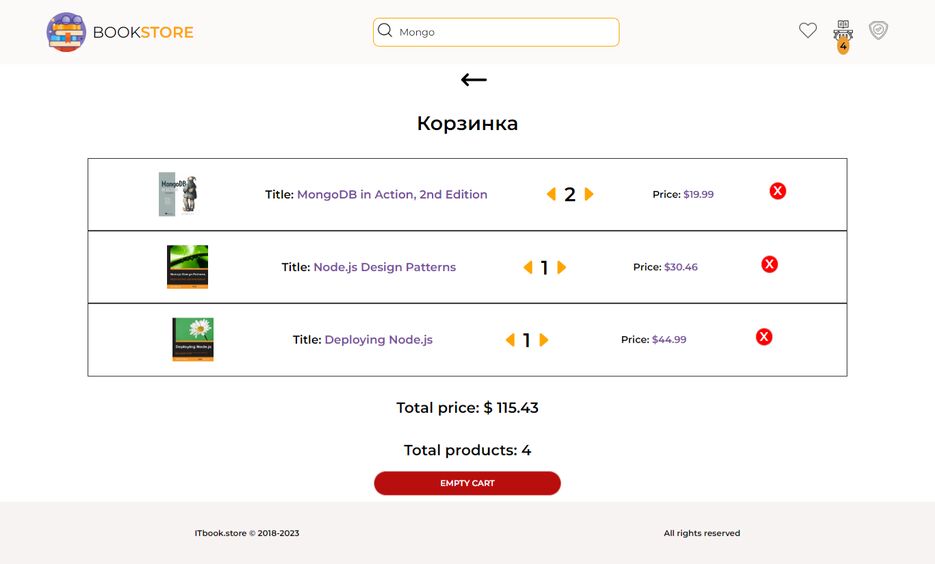
Task: Decrease quantity of Node.js Design Patterns
Action: pyautogui.click(x=528, y=267)
